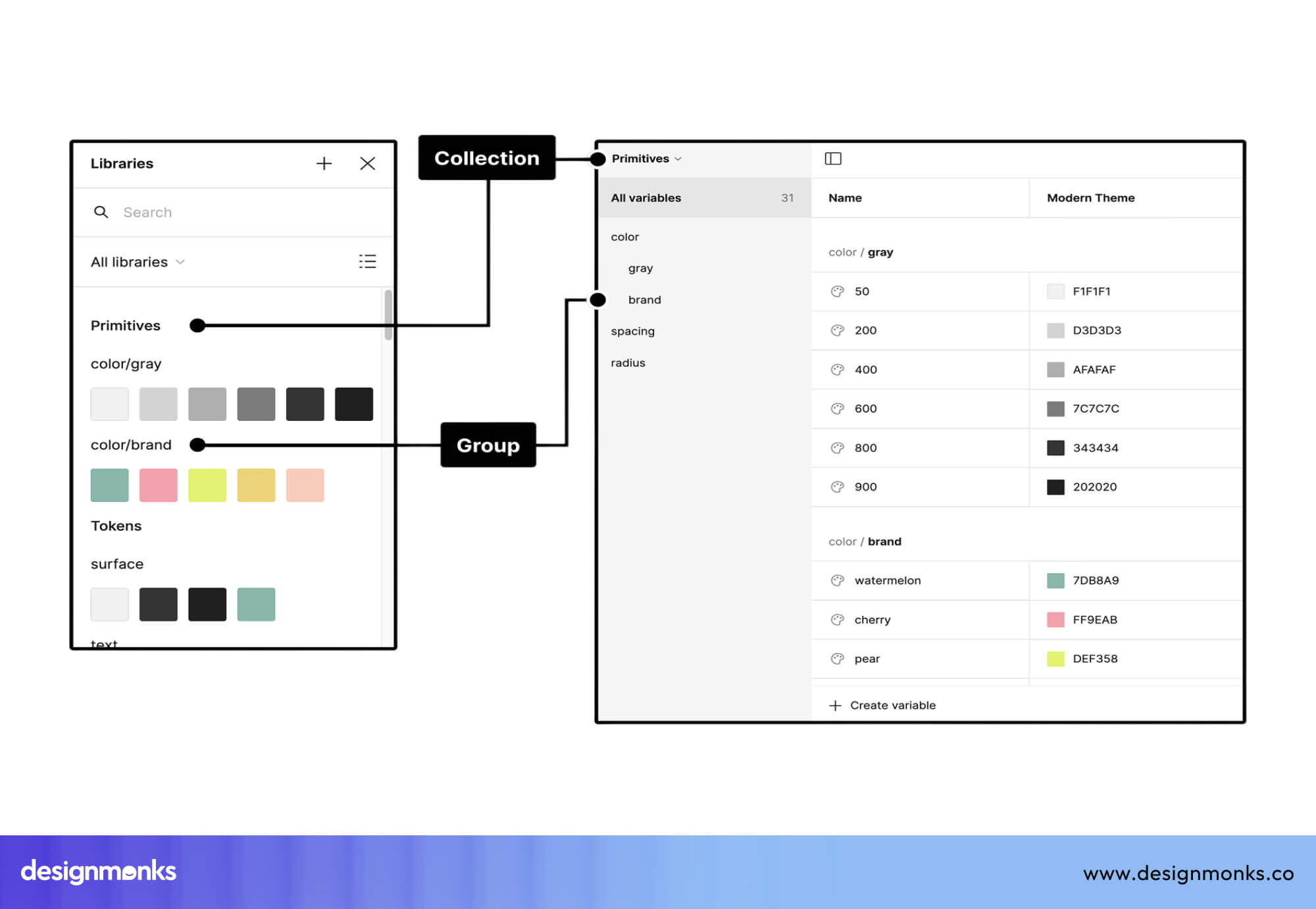The height and width of the screenshot is (909, 1316).
Task: Click the palette icon for variable 600
Action: coord(838,408)
